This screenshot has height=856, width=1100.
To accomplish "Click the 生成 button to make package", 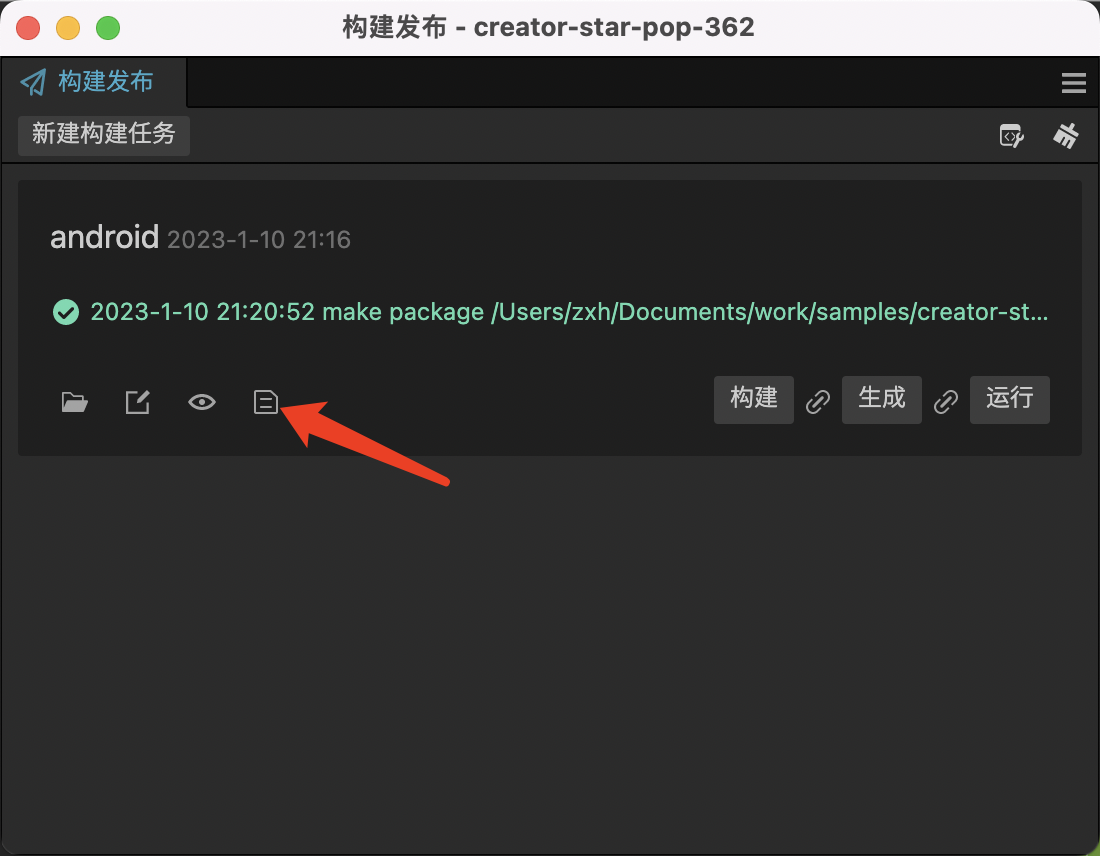I will tap(881, 399).
